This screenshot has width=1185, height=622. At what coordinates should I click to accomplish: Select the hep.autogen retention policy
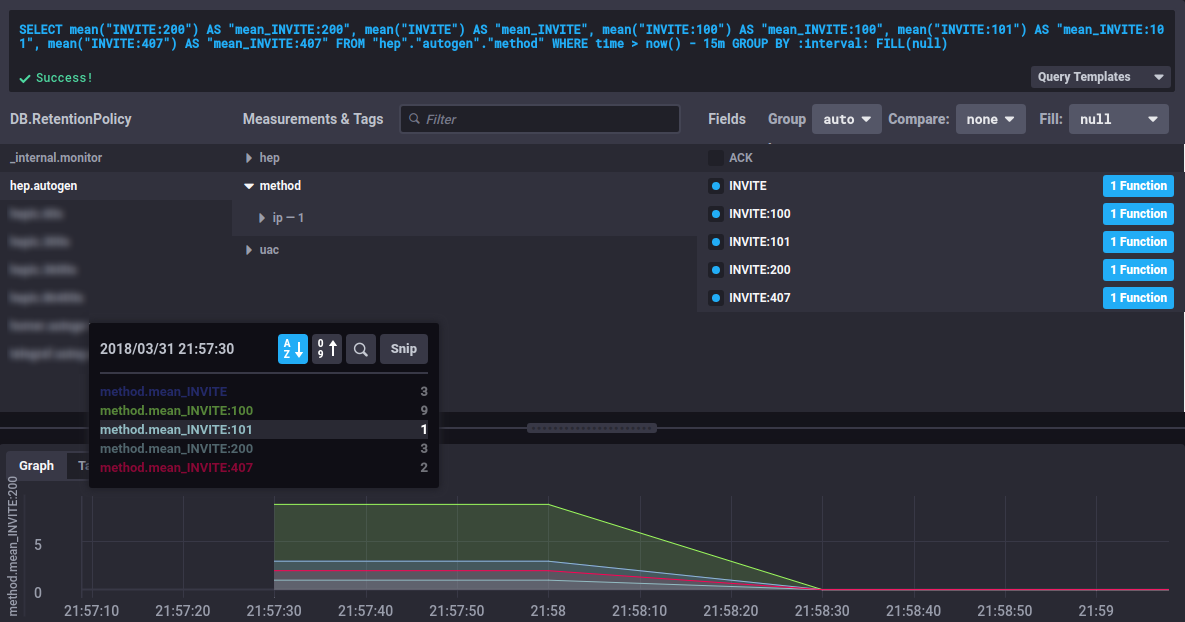[43, 186]
